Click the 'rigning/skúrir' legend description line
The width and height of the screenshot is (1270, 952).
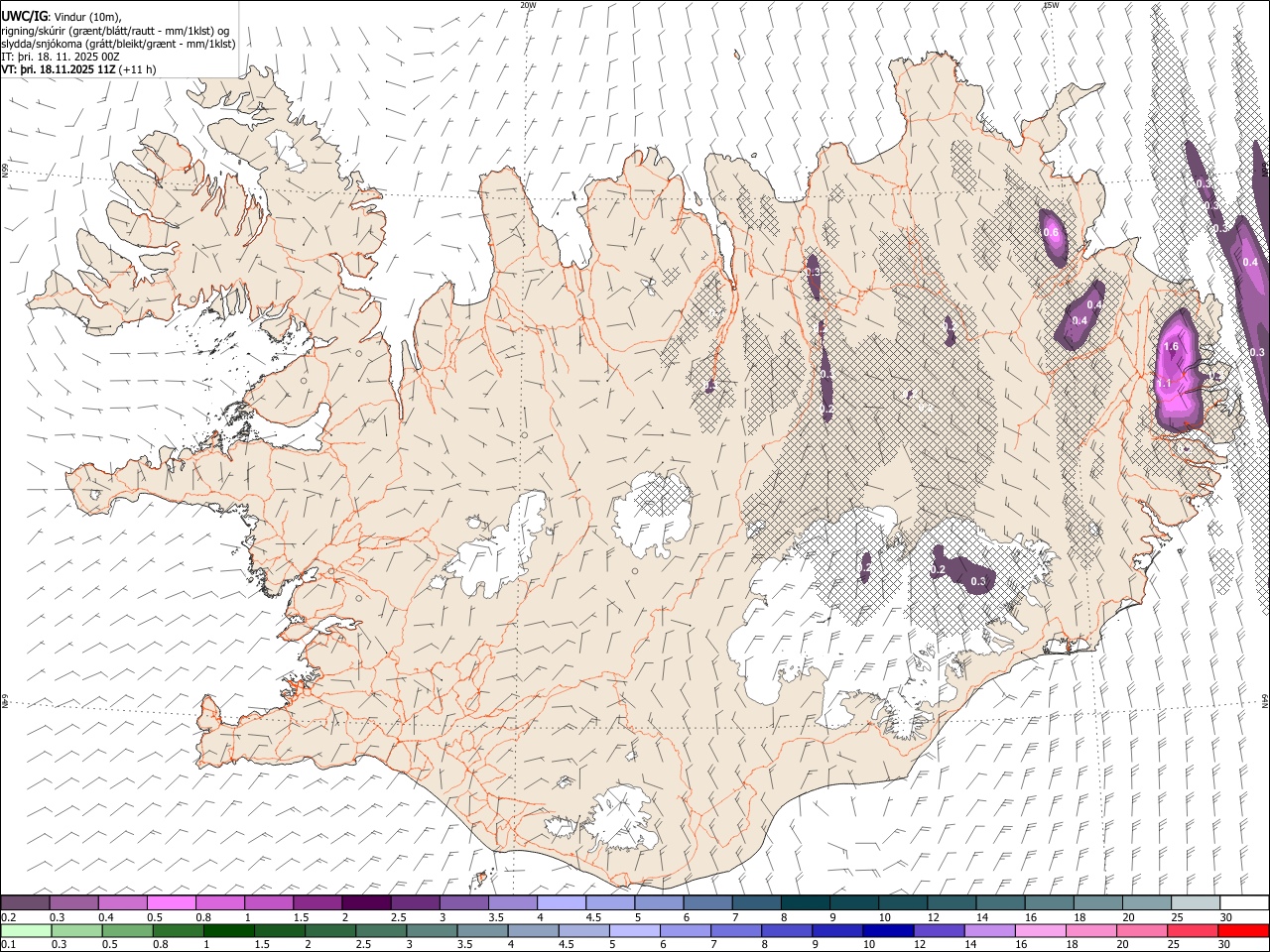tap(115, 31)
